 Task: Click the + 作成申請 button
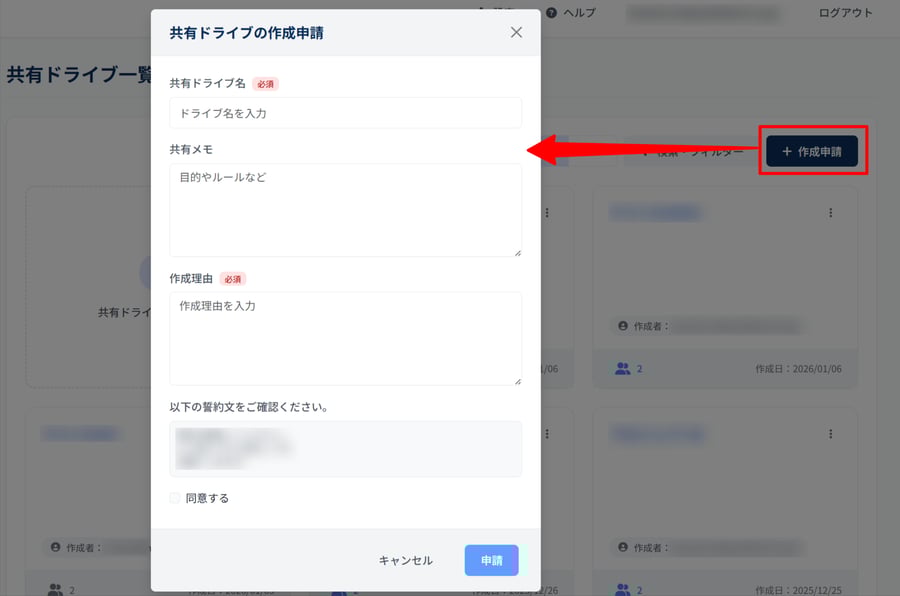812,152
